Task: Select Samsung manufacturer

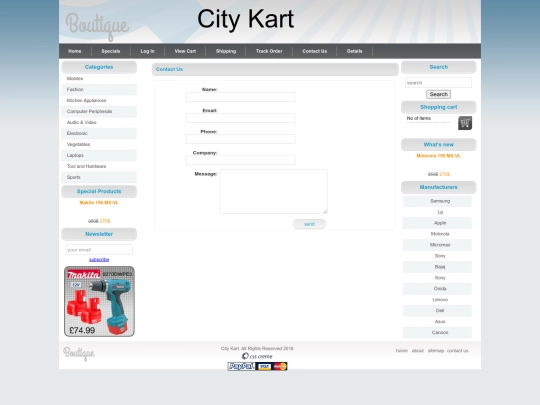Action: [x=437, y=201]
